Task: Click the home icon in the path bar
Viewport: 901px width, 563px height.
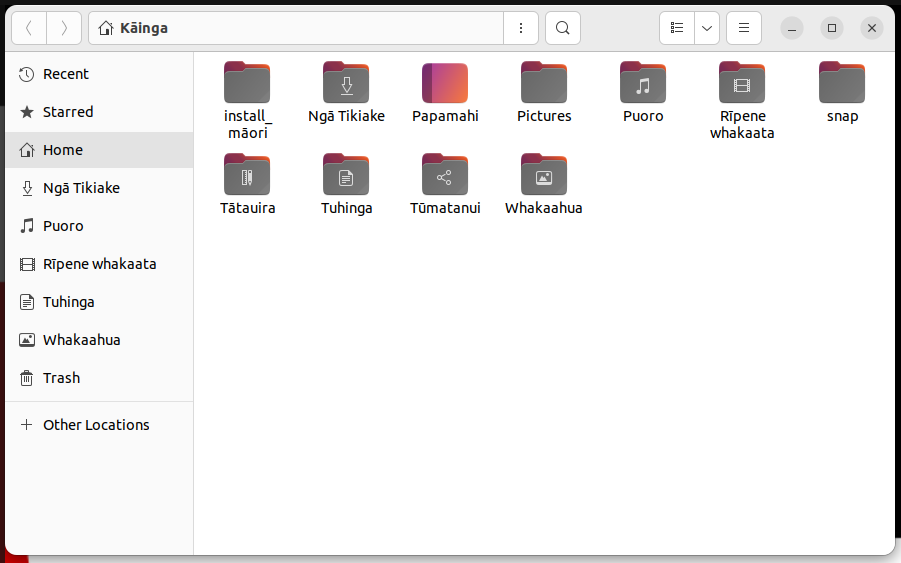Action: (106, 28)
